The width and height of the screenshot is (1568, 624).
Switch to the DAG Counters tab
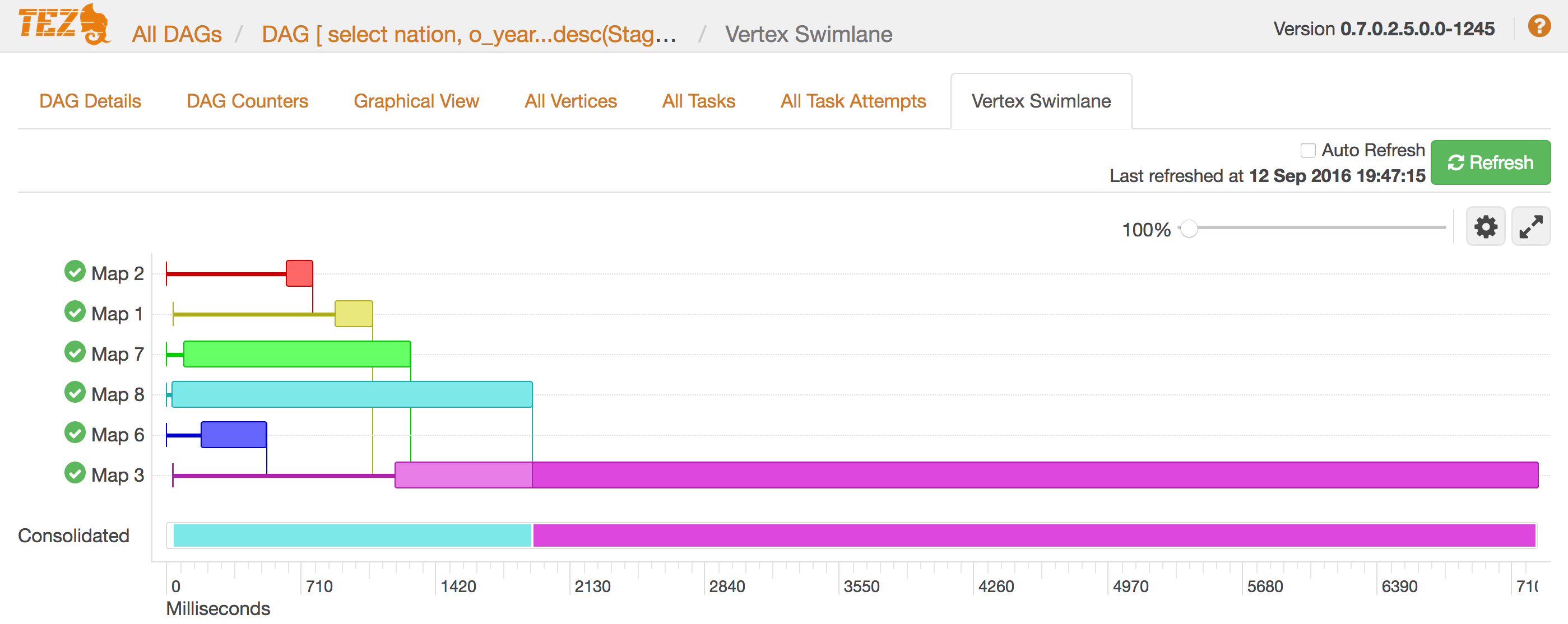click(x=247, y=101)
